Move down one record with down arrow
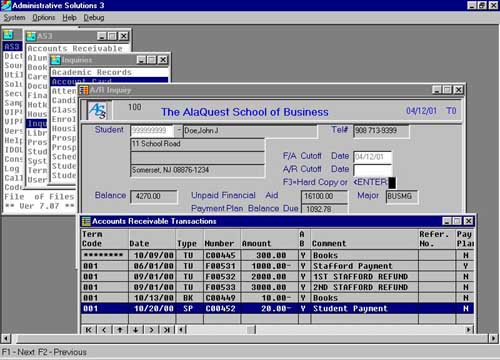 point(135,330)
